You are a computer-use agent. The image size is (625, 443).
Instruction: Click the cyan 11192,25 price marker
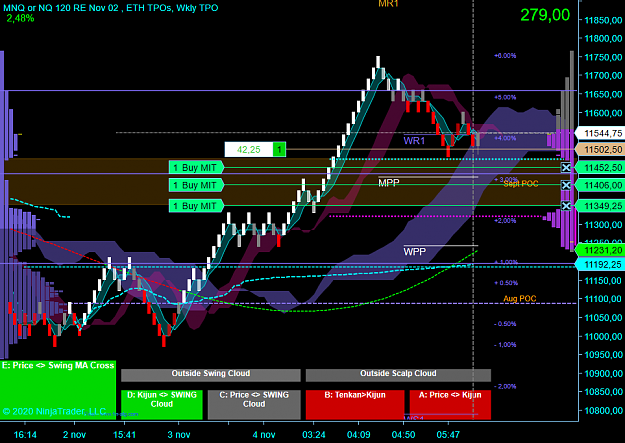(601, 264)
